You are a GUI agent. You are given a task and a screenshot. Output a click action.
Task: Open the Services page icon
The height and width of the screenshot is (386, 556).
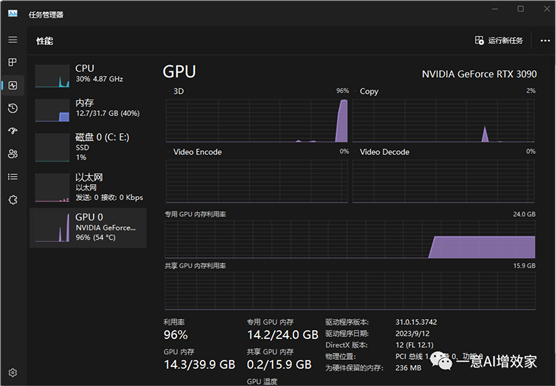(x=13, y=200)
